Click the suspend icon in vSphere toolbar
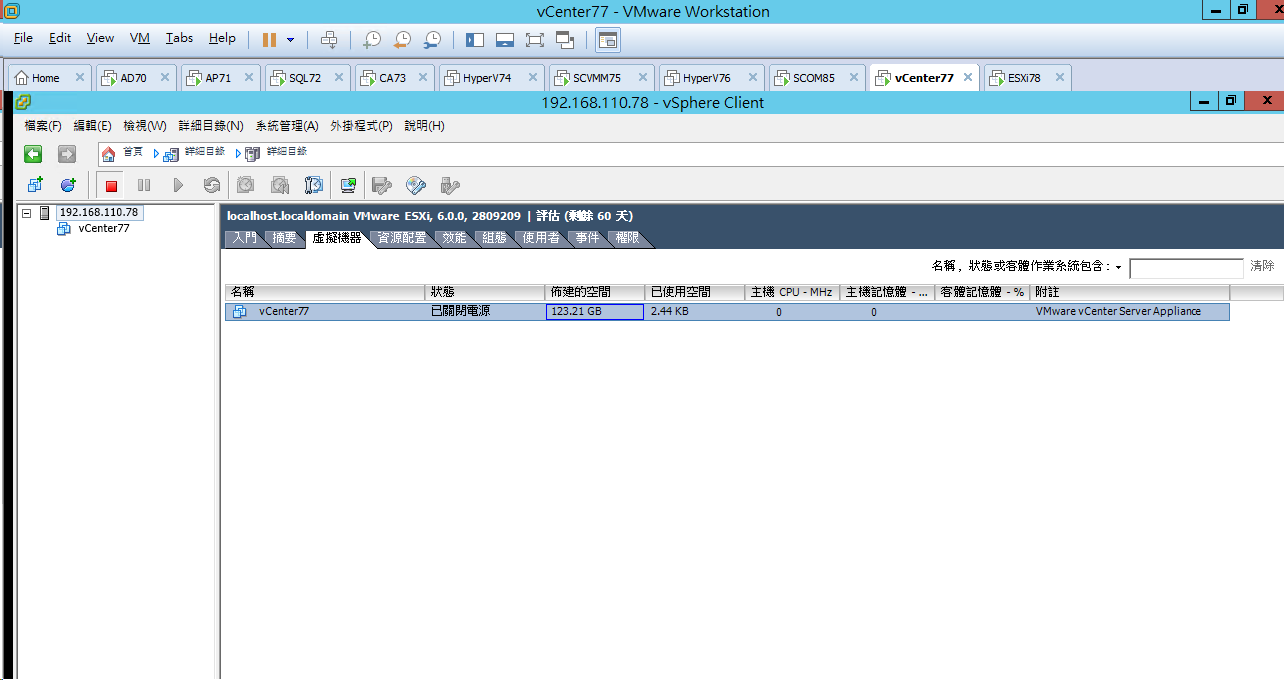The image size is (1284, 680). click(x=144, y=185)
